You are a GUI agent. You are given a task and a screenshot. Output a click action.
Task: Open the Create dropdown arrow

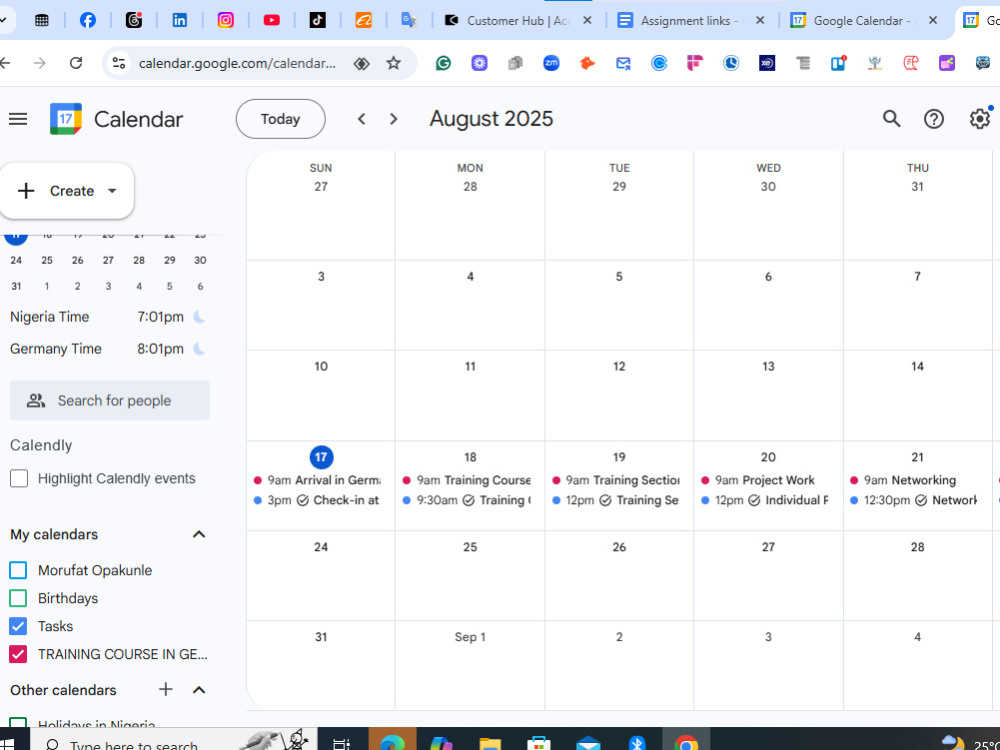click(x=112, y=191)
